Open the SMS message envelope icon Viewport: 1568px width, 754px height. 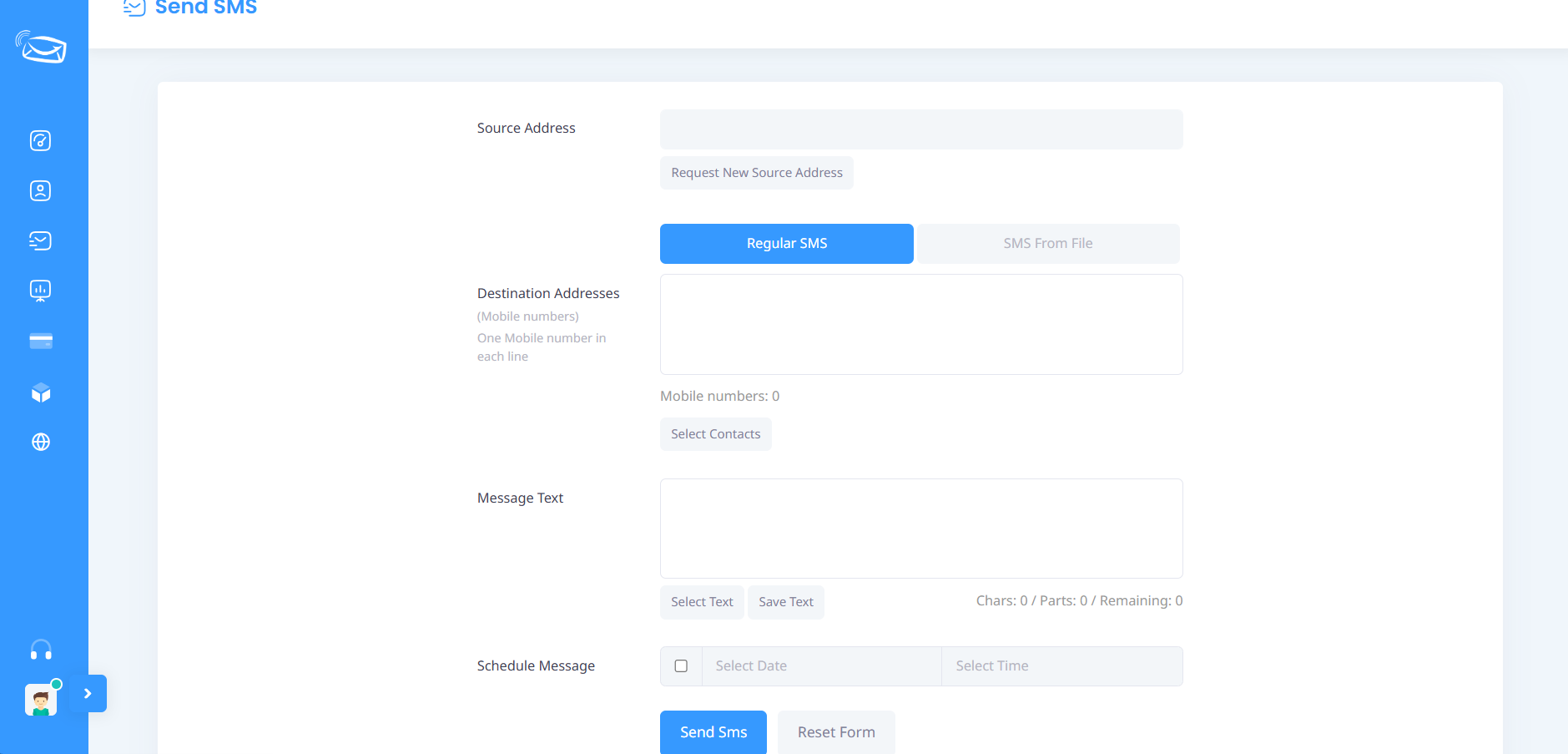tap(41, 240)
